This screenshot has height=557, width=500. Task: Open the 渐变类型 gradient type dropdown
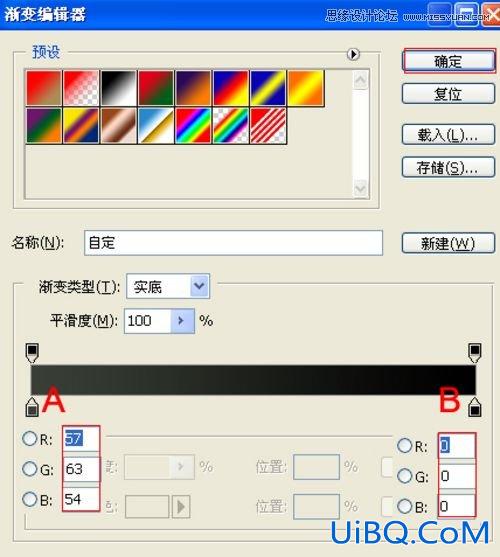[x=168, y=286]
